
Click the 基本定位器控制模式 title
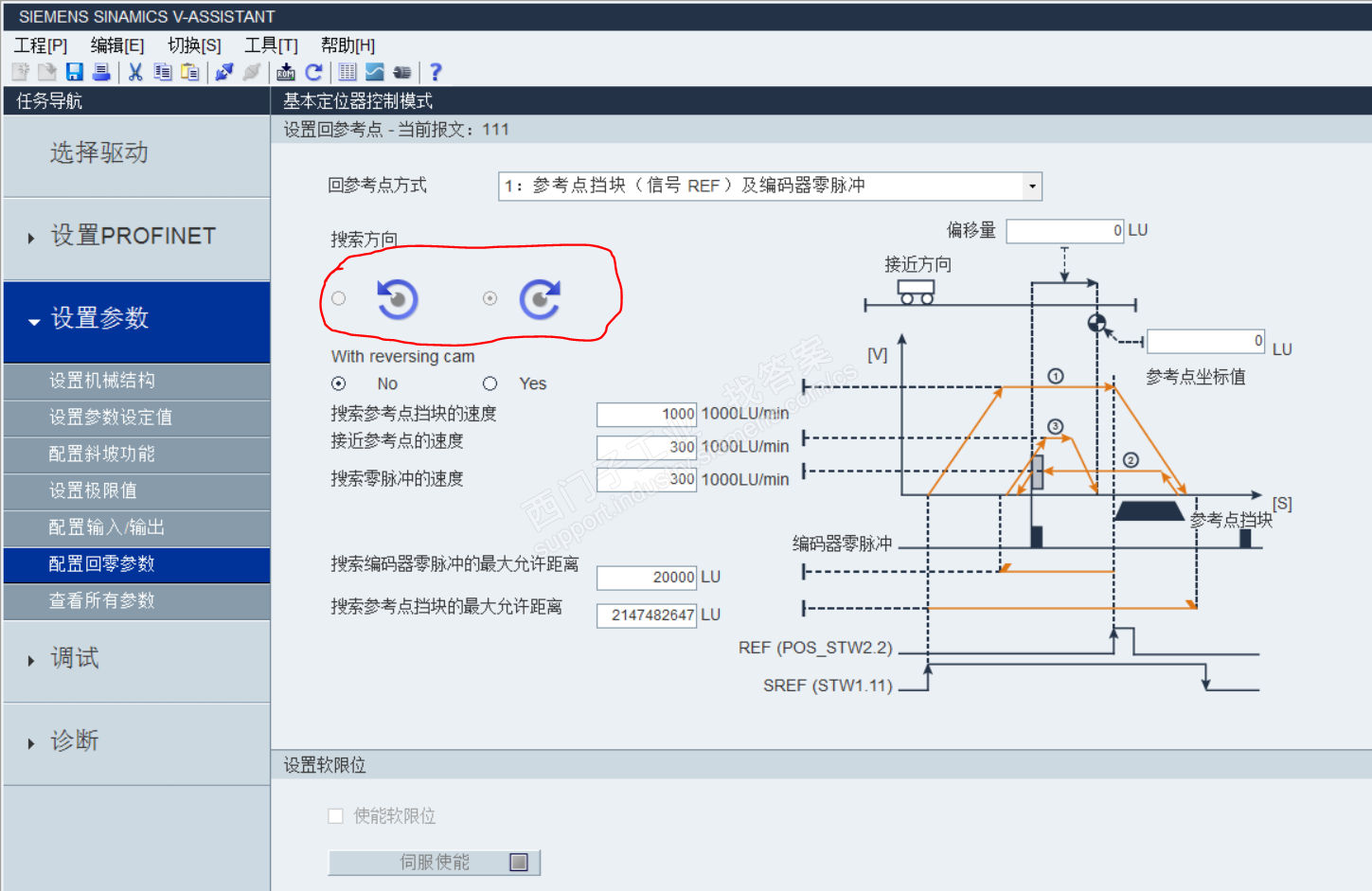358,101
